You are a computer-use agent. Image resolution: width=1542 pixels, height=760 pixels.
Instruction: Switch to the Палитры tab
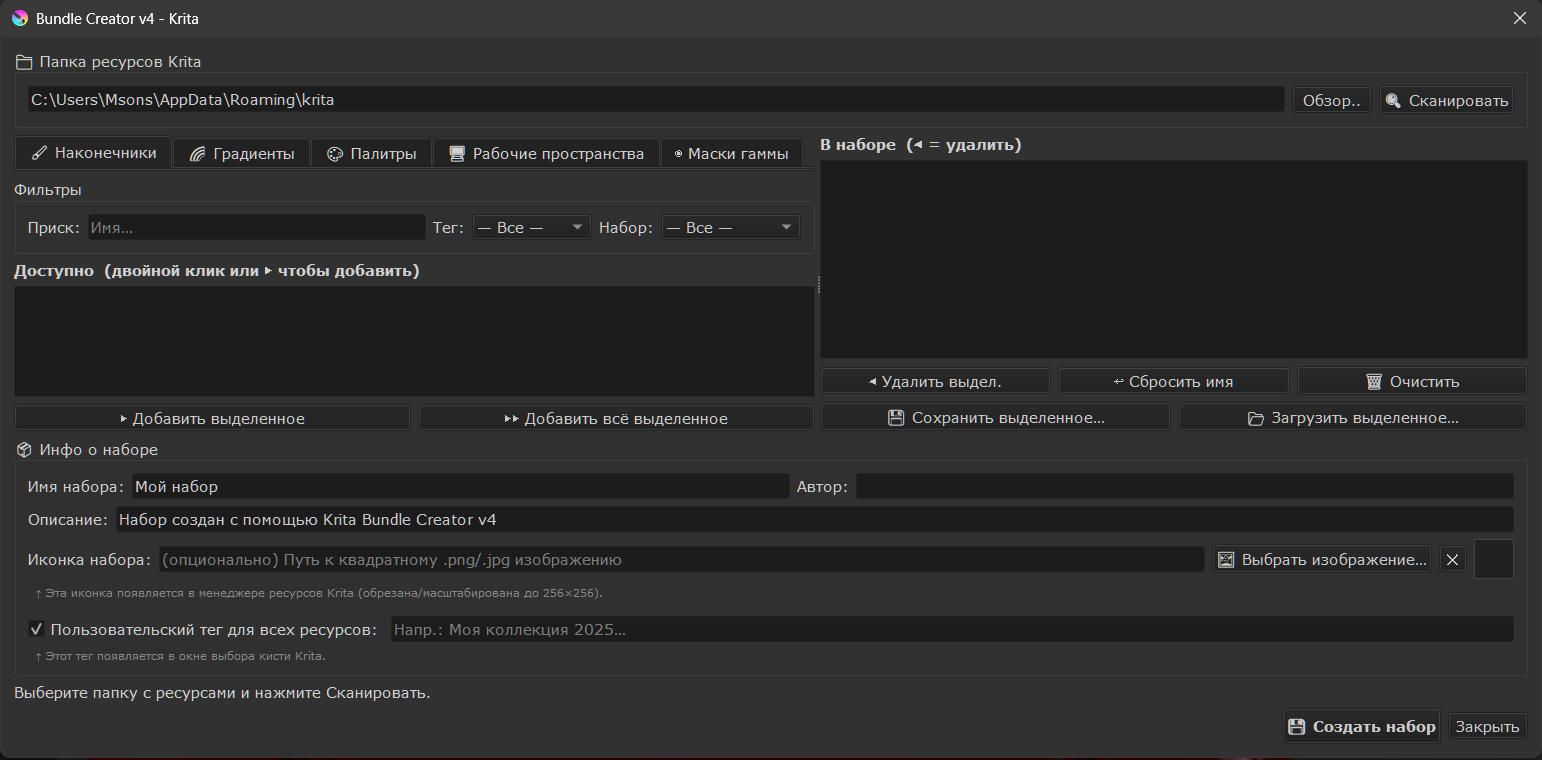371,154
